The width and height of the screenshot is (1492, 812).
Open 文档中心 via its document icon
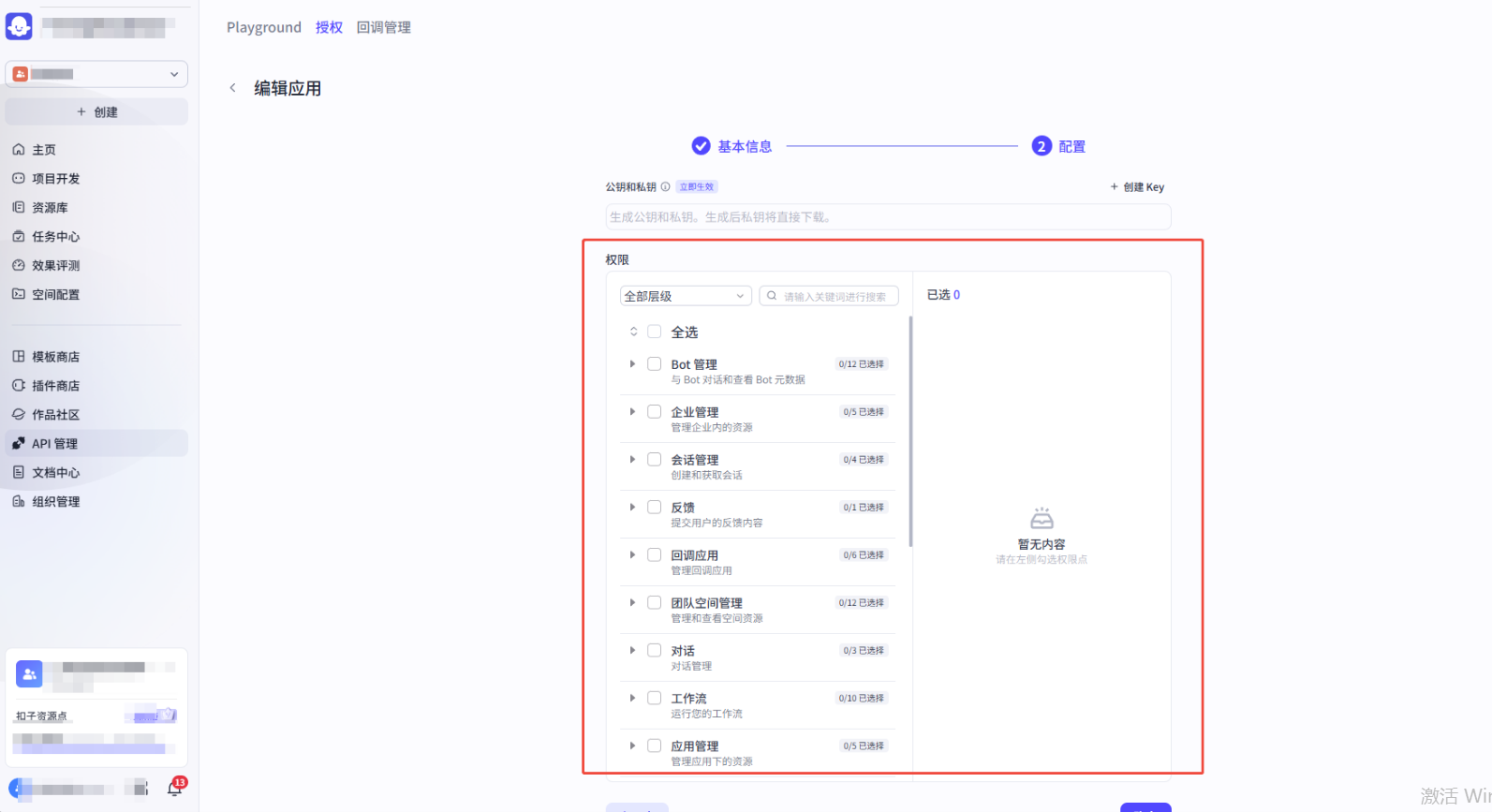19,473
